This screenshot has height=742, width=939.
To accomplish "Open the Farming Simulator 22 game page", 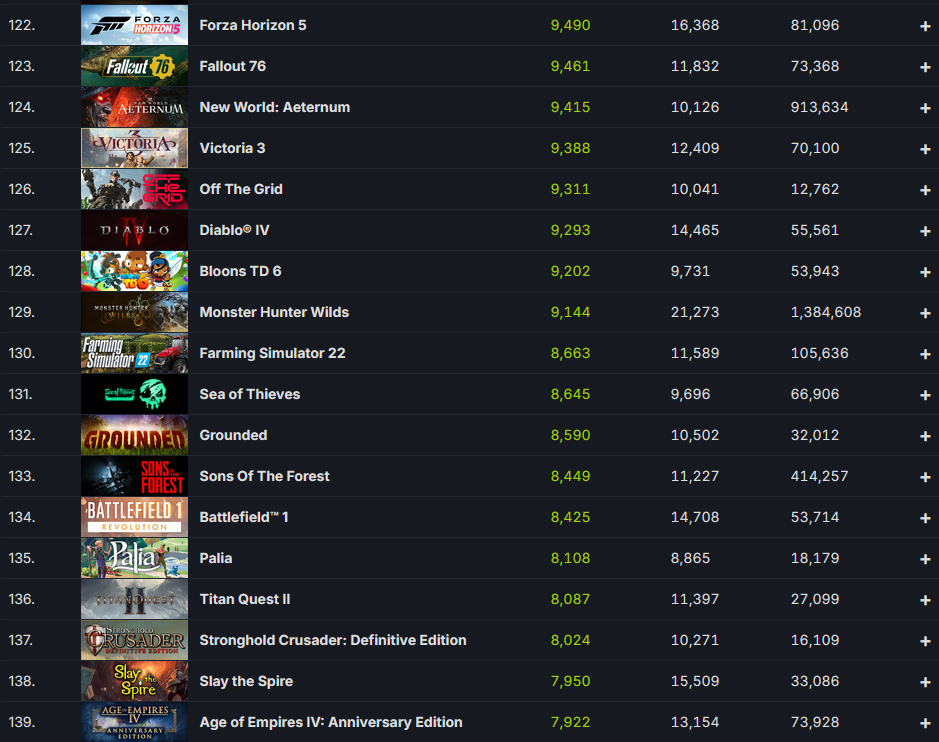I will click(272, 353).
